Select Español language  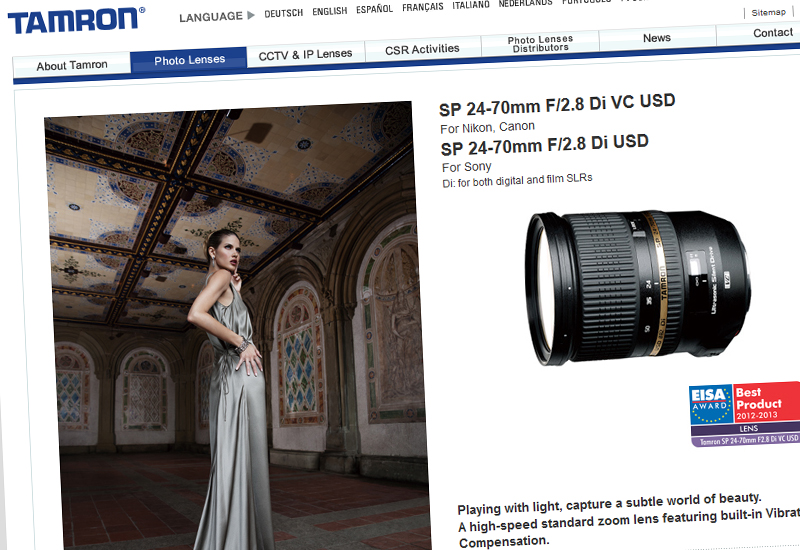(374, 9)
